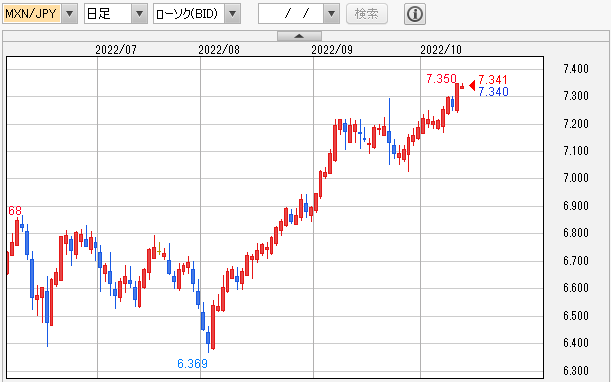Viewport: 611px width, 382px height.
Task: Open the chart information icon
Action: pyautogui.click(x=415, y=14)
